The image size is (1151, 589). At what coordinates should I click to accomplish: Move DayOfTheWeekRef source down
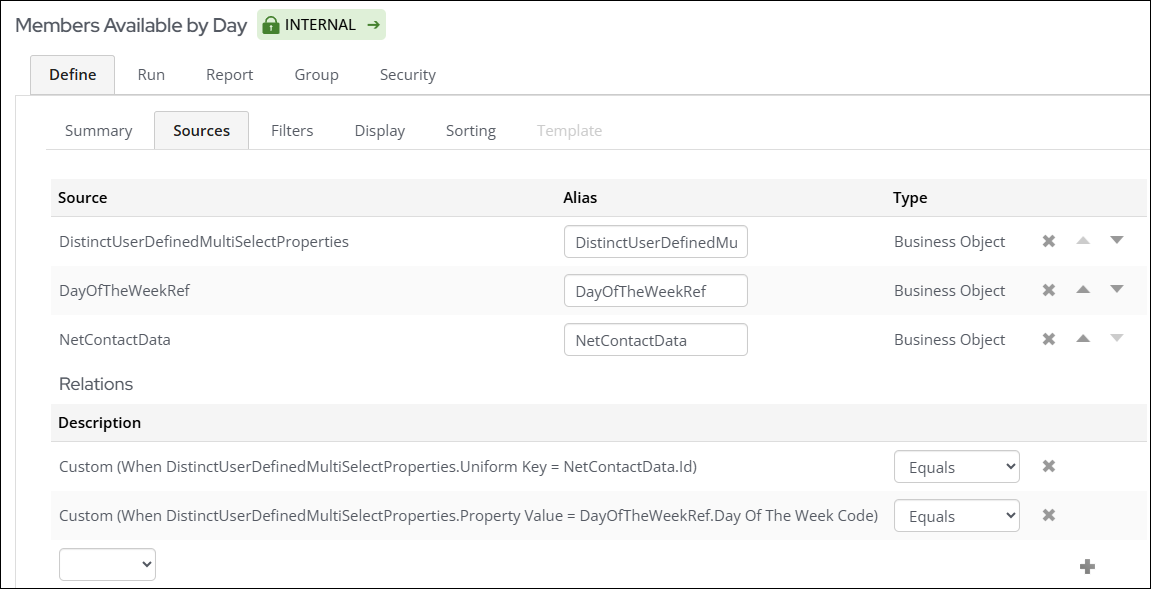(x=1116, y=289)
